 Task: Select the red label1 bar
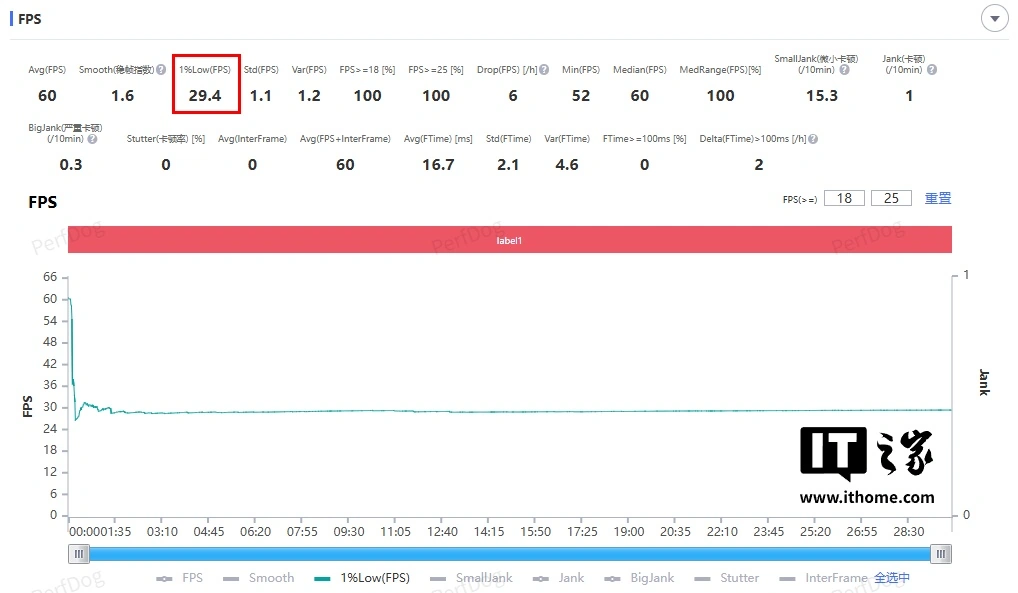coord(510,240)
